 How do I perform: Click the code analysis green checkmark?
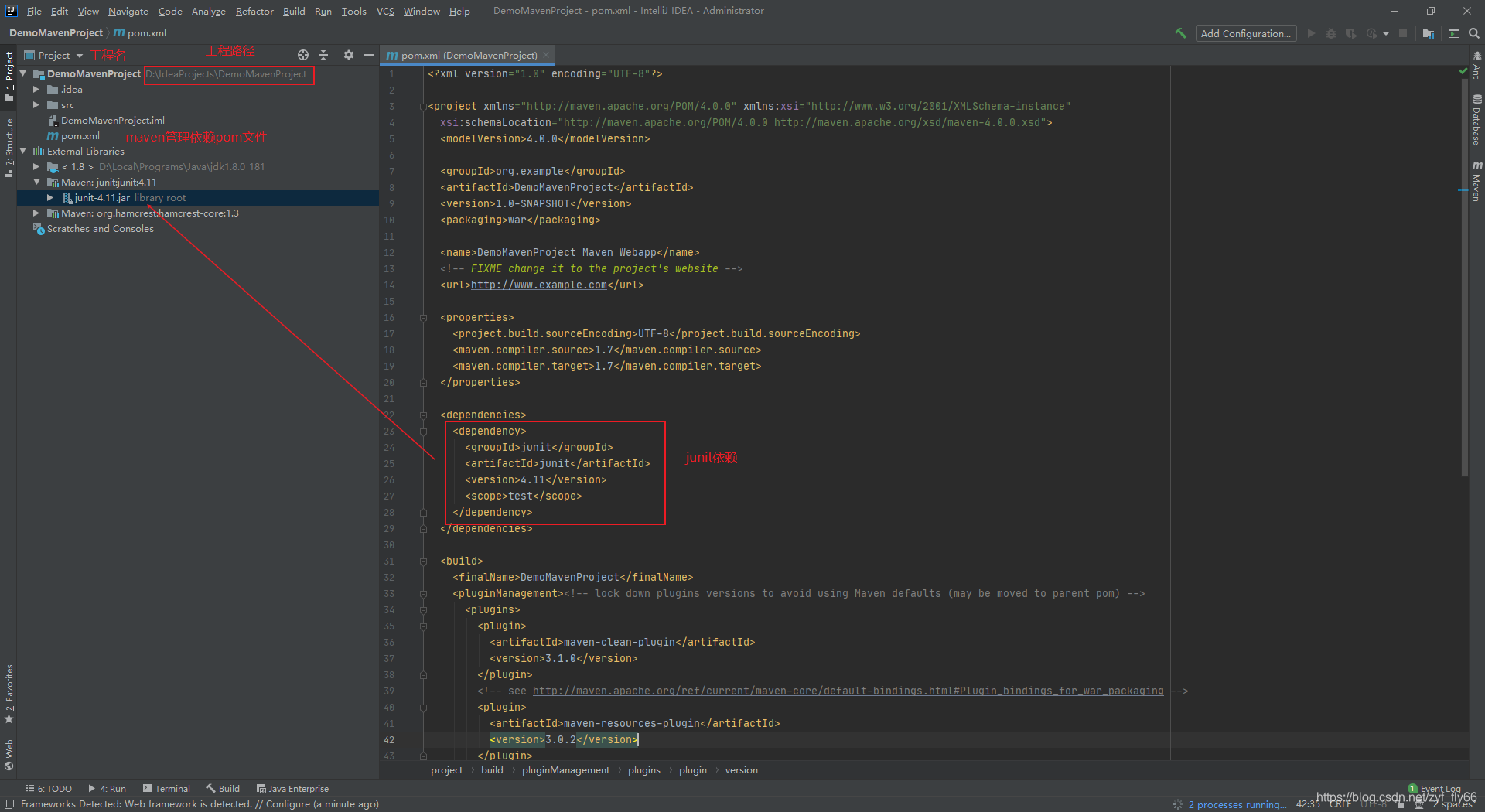pyautogui.click(x=1463, y=71)
